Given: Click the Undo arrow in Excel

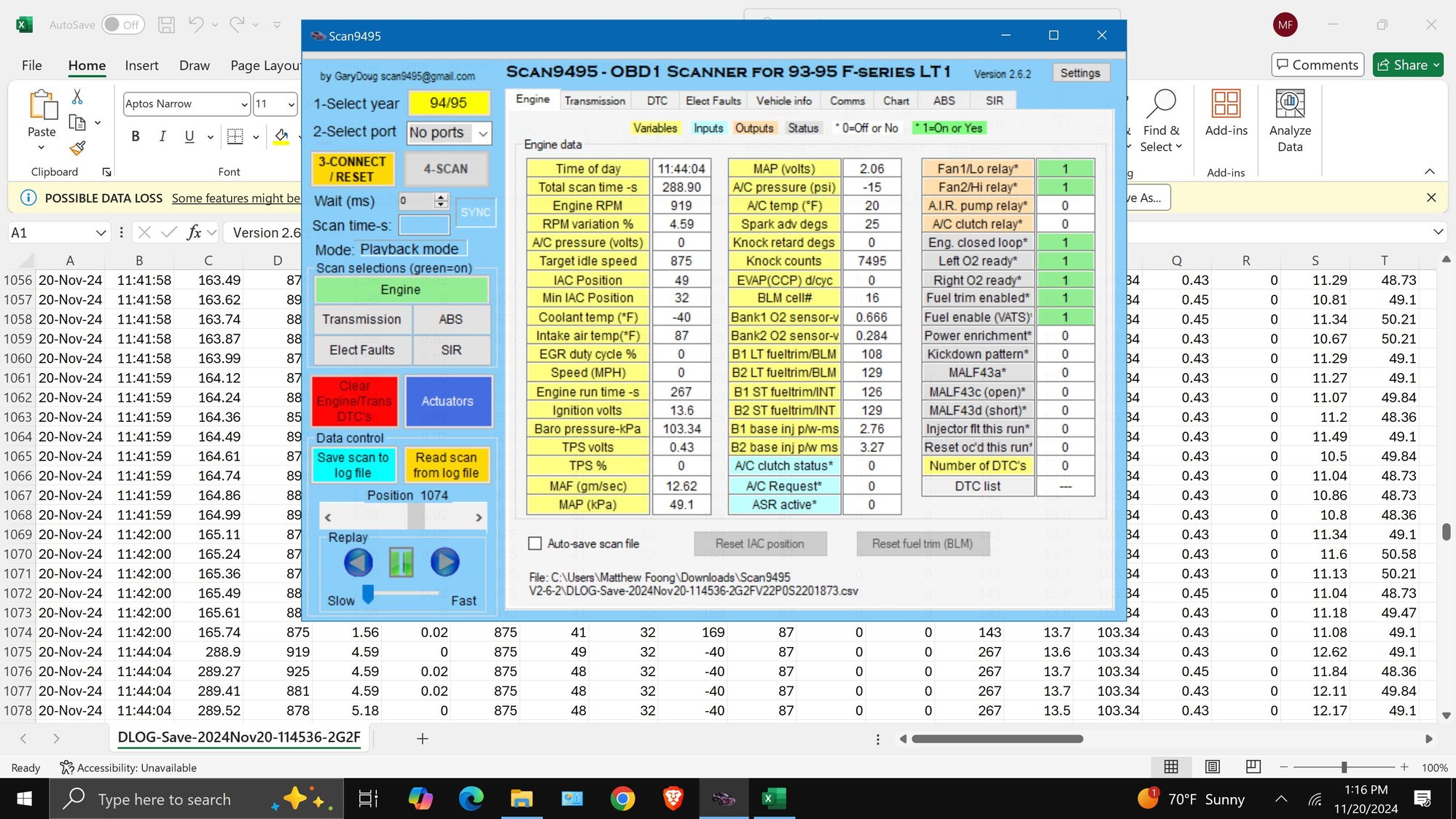Looking at the screenshot, I should pos(196,25).
